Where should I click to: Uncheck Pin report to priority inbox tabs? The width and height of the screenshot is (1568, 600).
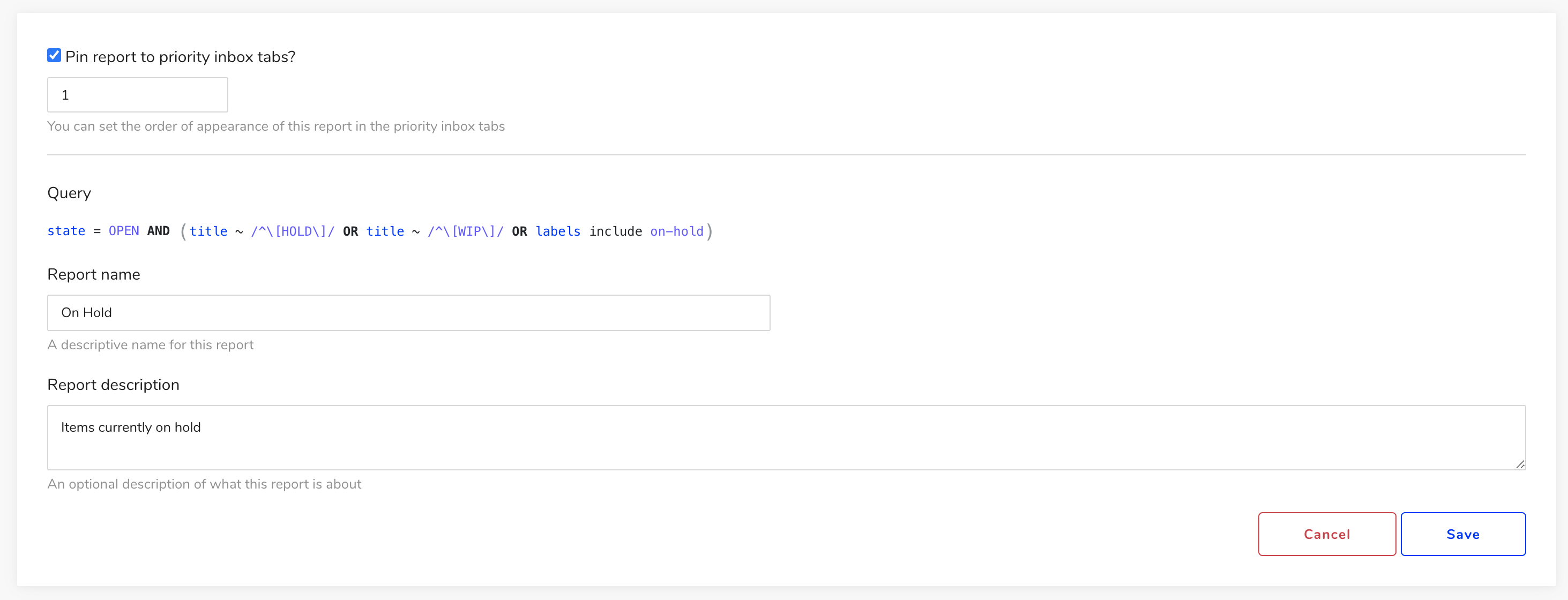54,55
